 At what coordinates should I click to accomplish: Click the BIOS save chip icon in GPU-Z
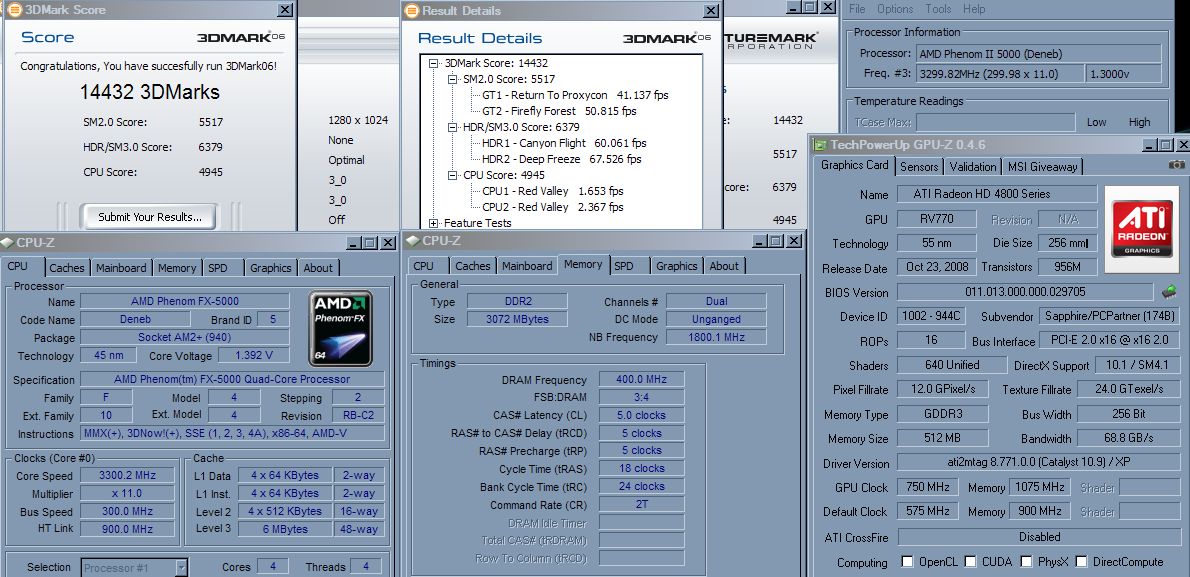click(x=1170, y=292)
